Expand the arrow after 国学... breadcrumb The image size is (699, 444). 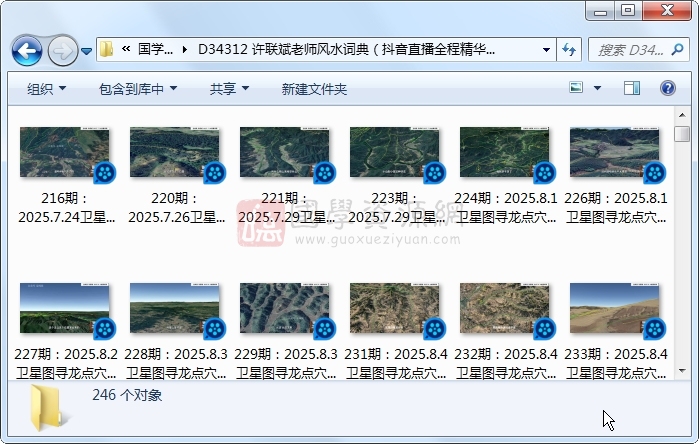[185, 49]
